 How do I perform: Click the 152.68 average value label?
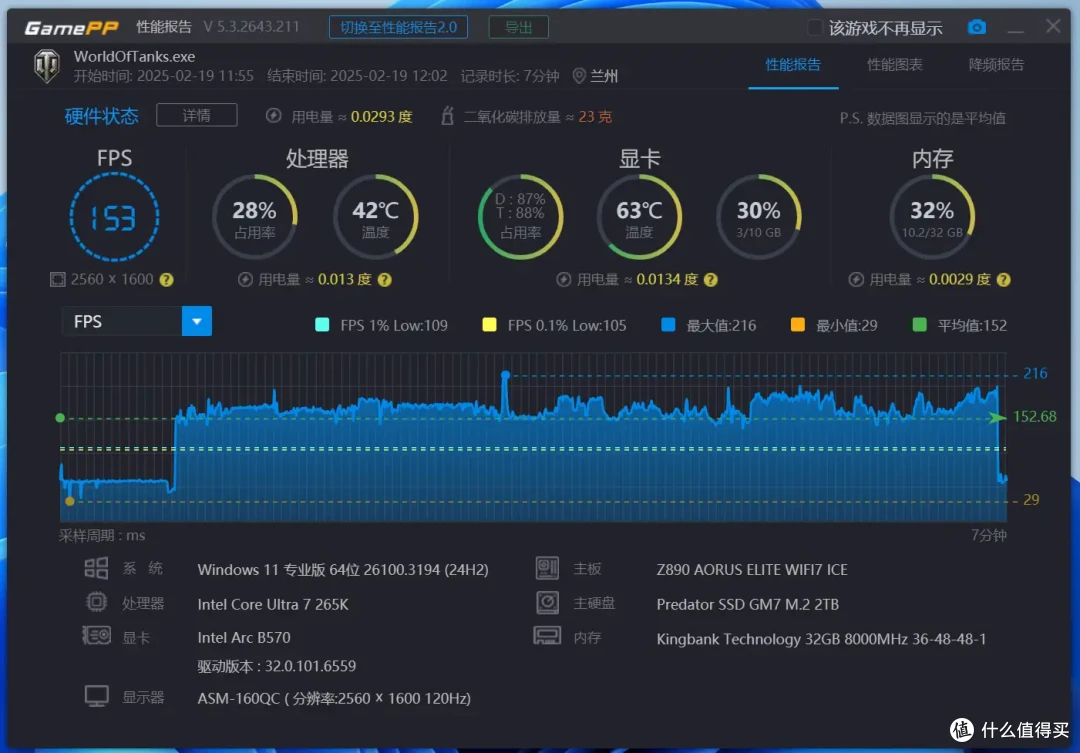[x=1035, y=416]
